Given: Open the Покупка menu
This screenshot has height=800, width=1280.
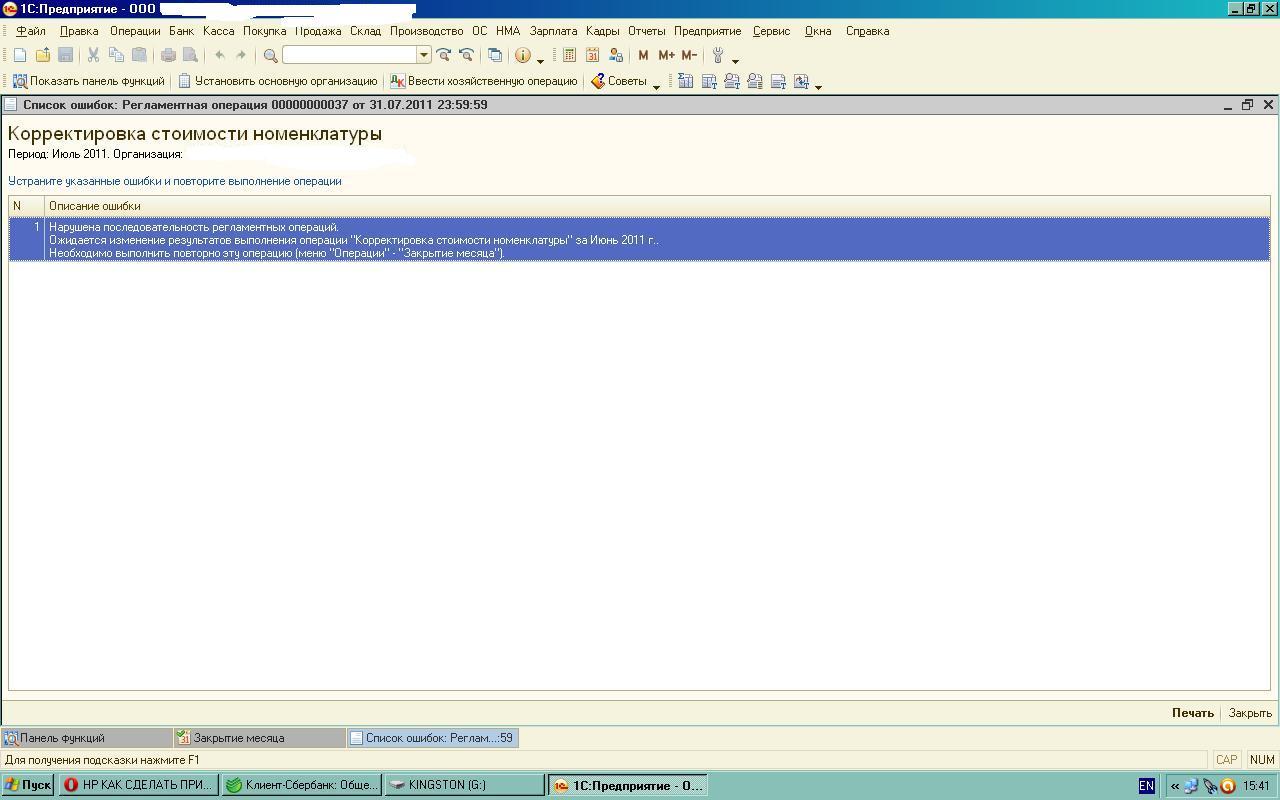Looking at the screenshot, I should click(x=264, y=31).
